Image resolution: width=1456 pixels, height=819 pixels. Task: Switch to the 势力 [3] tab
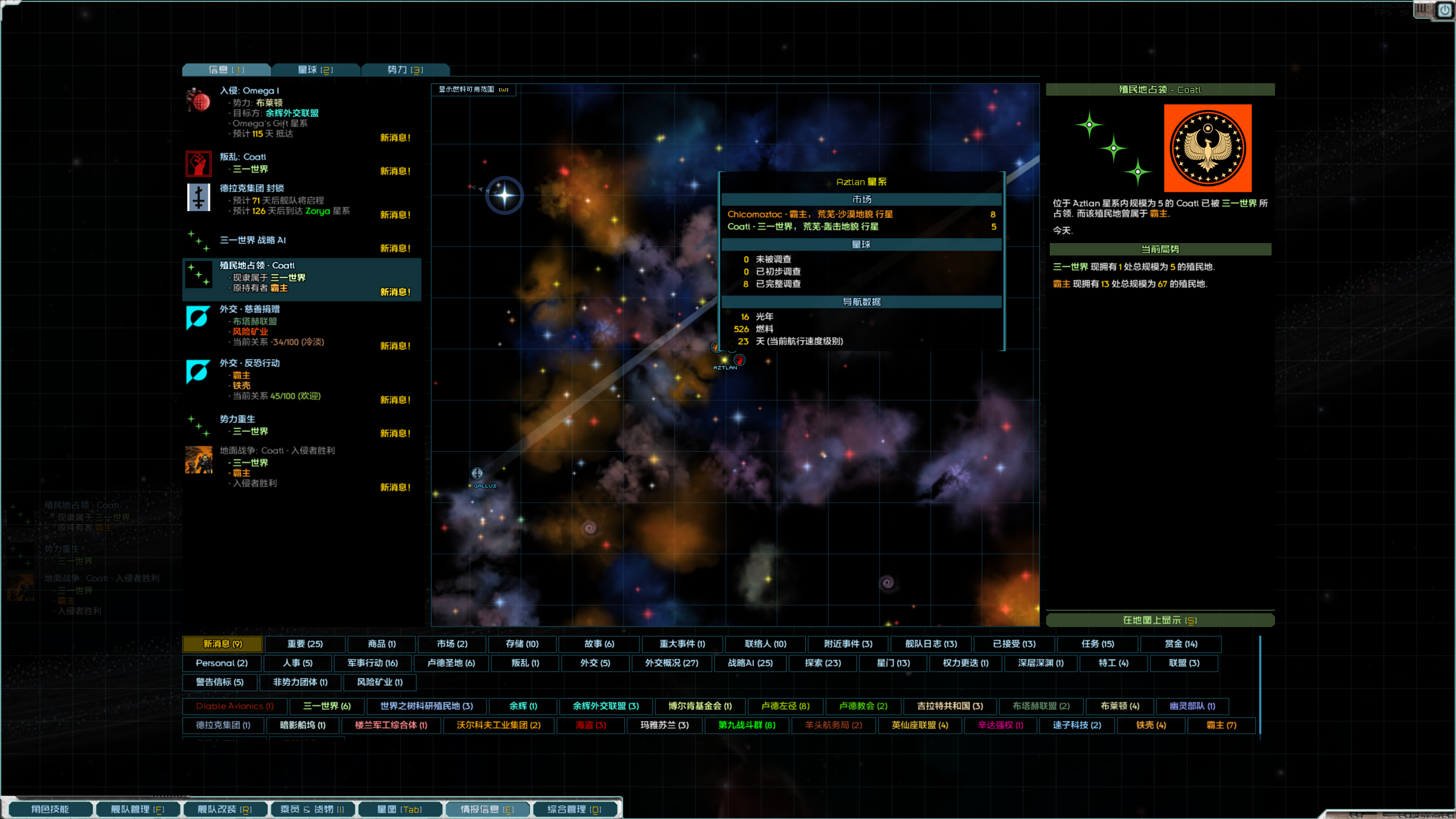[405, 69]
